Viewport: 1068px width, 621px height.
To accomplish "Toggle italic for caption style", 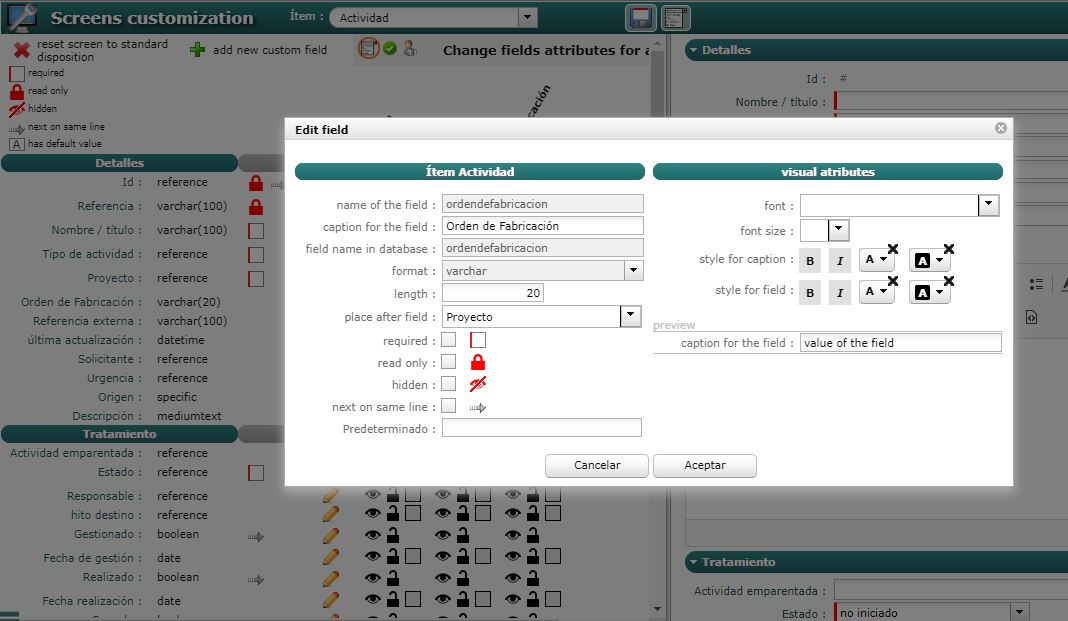I will (x=840, y=261).
